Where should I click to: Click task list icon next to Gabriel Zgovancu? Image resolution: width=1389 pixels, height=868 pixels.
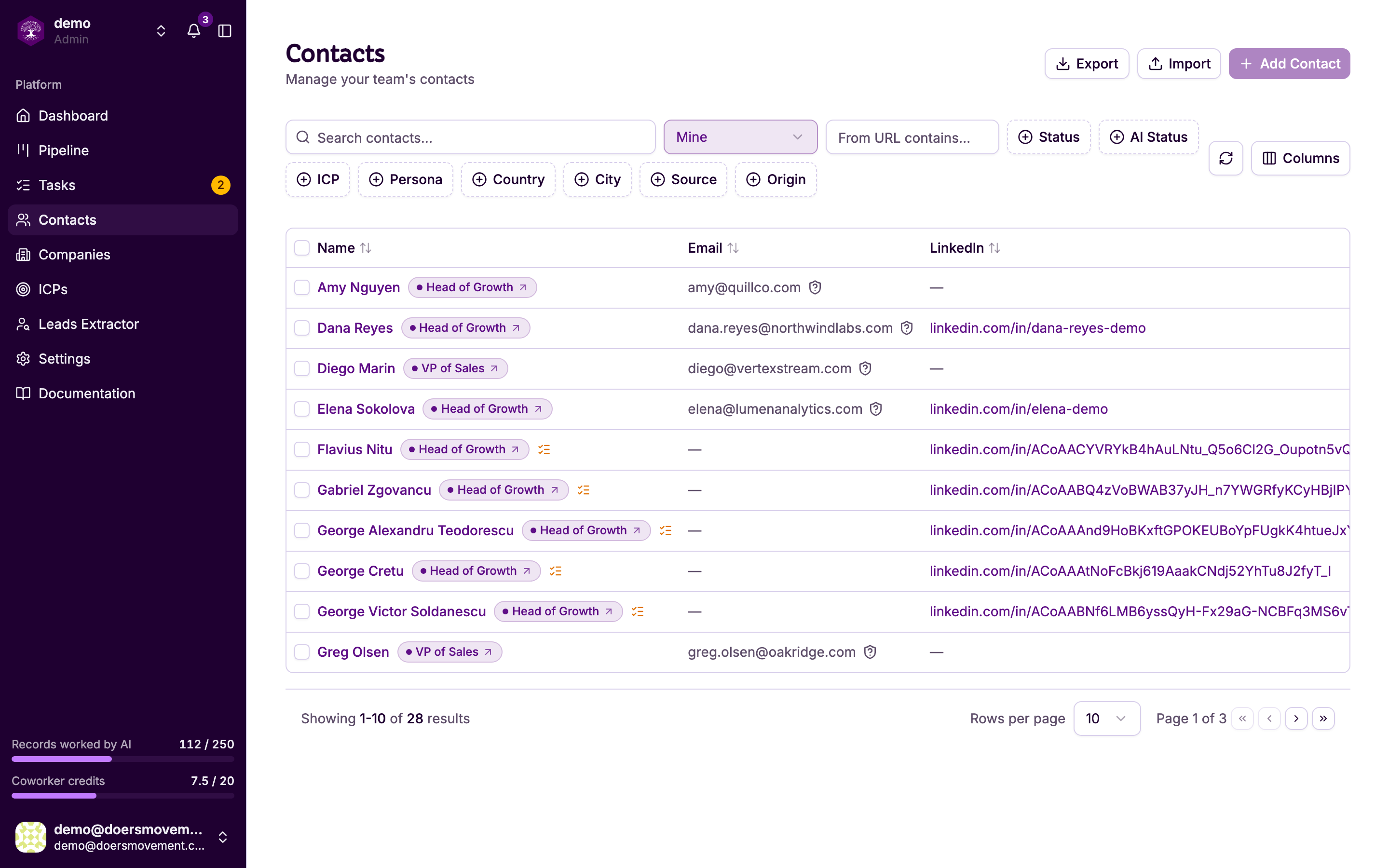pos(583,489)
